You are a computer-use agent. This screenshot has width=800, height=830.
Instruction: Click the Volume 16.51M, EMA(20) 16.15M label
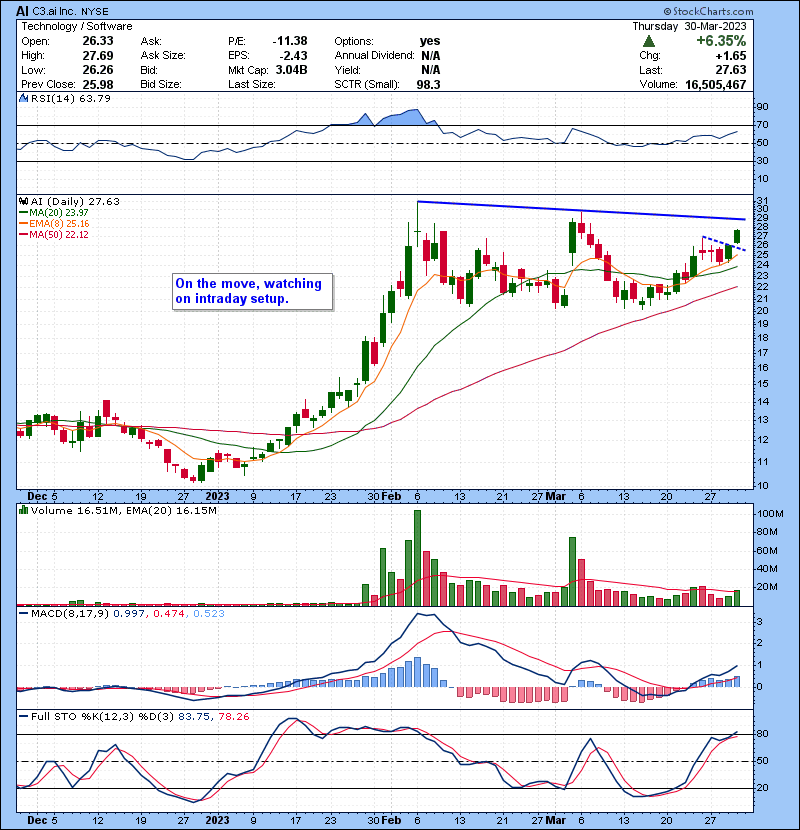tap(124, 510)
